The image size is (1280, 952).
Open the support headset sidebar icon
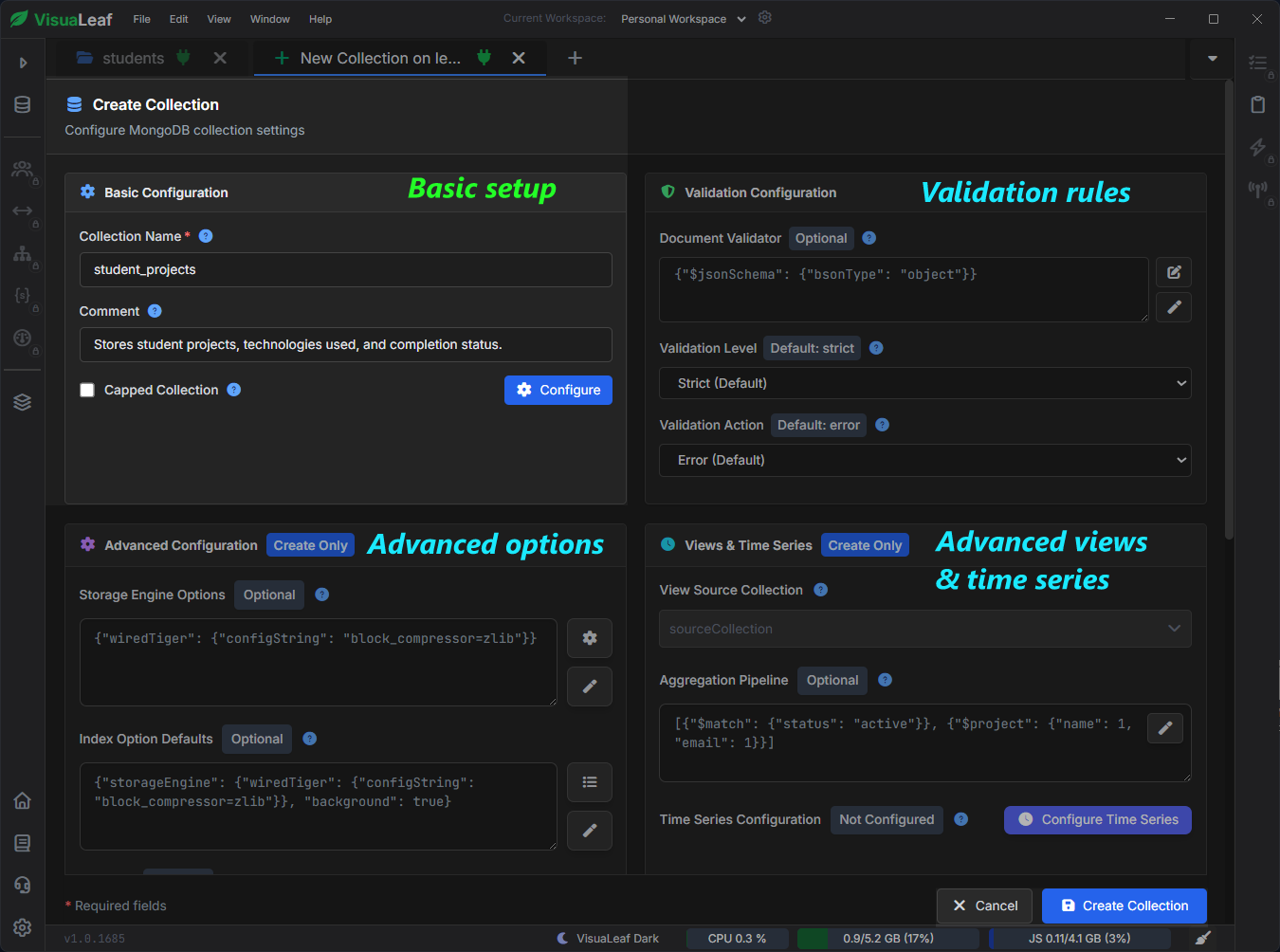(23, 885)
